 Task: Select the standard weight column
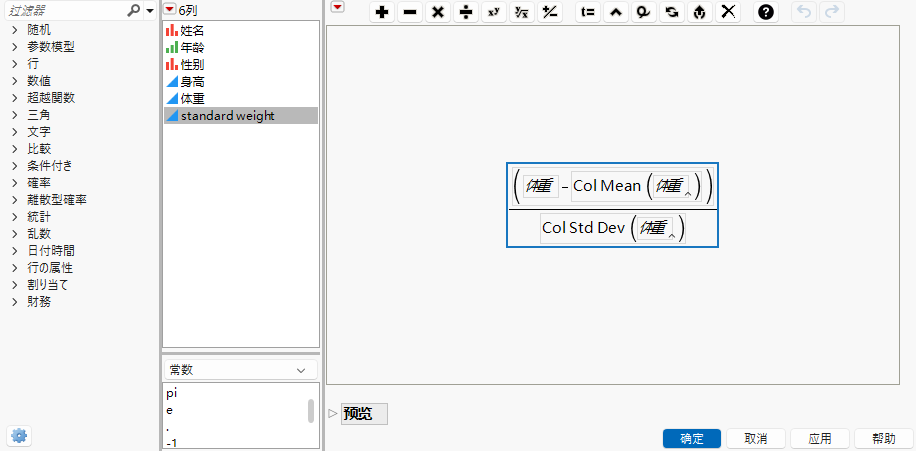pos(241,116)
